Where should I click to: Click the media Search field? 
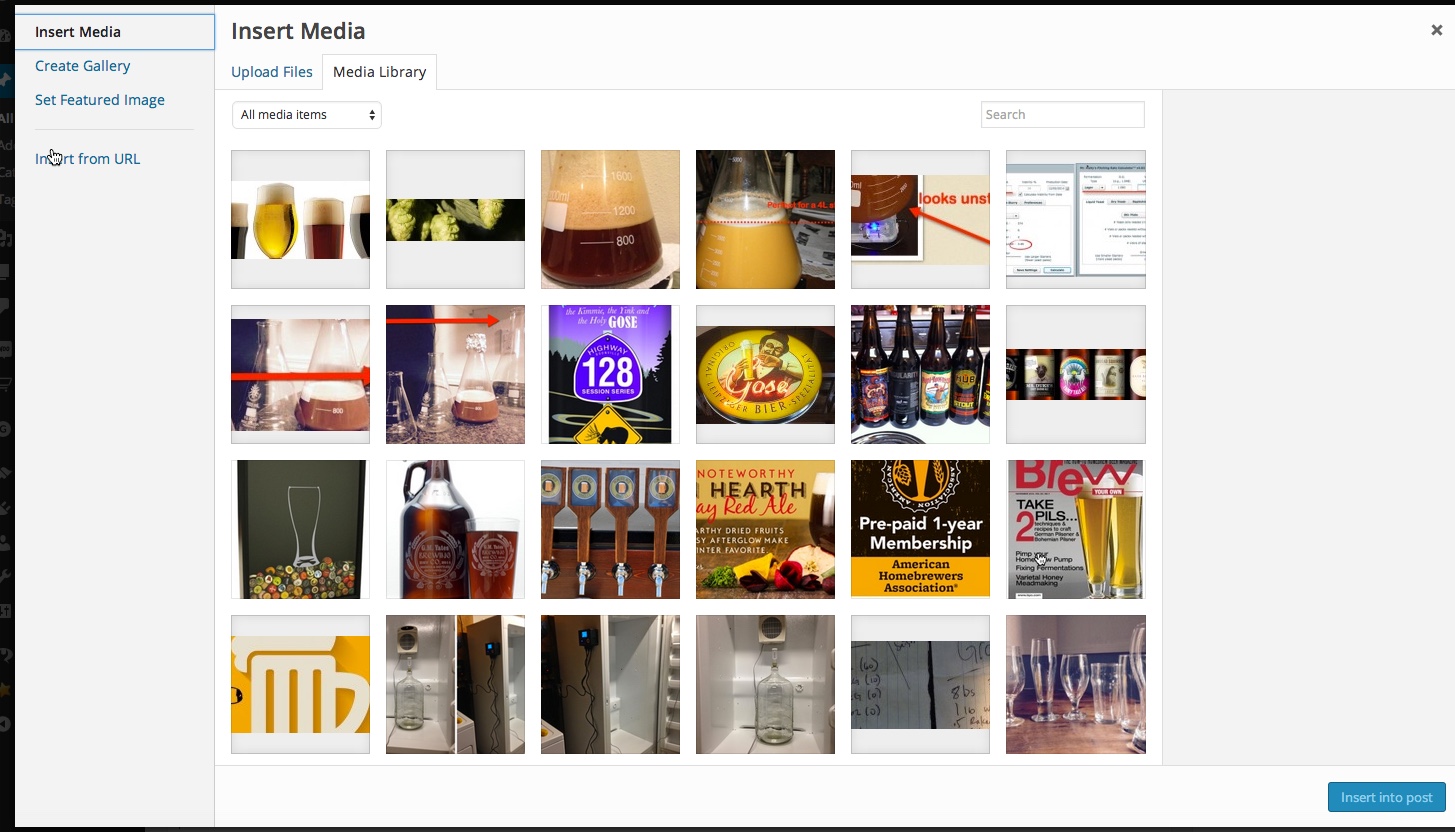click(1063, 115)
